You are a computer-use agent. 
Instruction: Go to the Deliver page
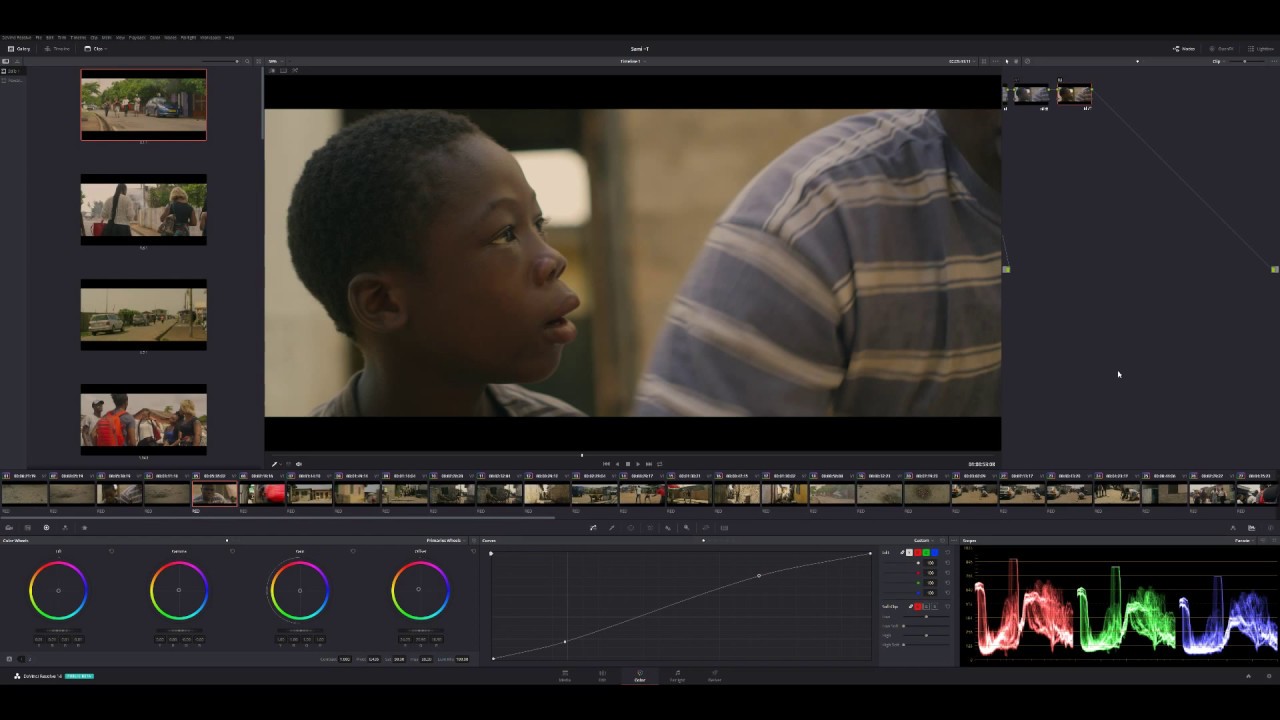click(x=714, y=676)
